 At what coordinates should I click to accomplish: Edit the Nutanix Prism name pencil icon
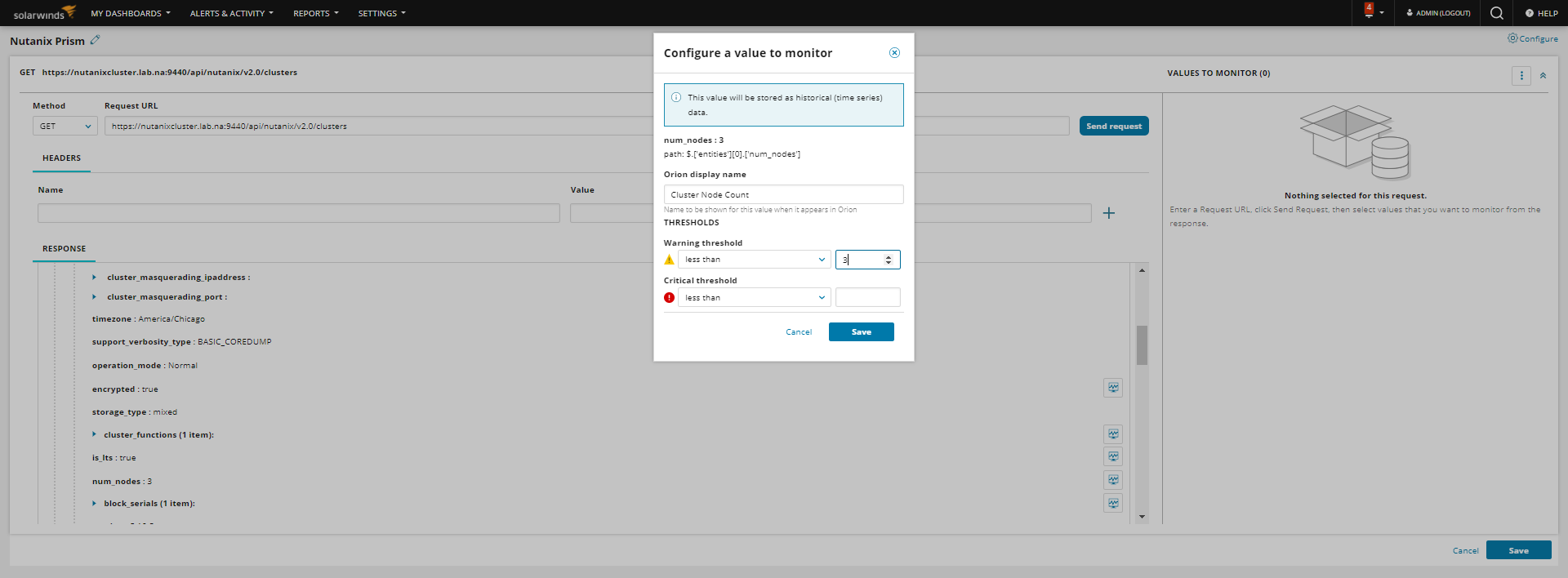coord(95,39)
